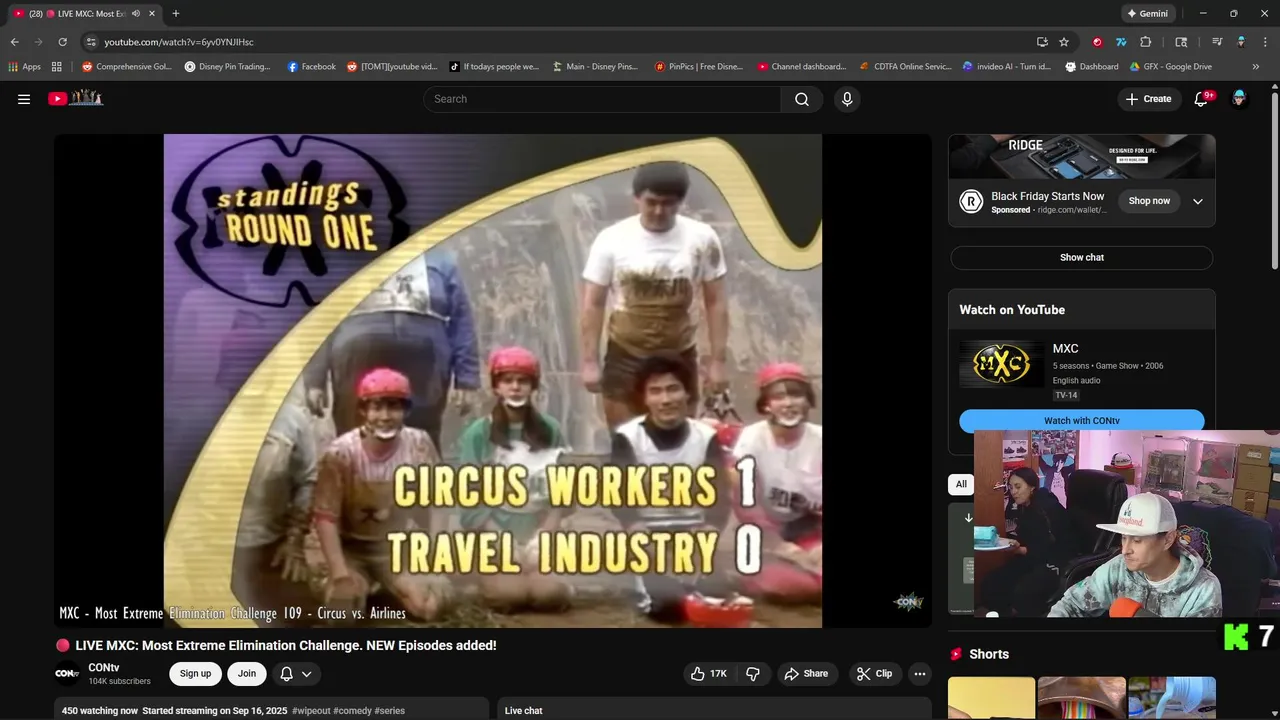View site information icon in address bar
1280x720 pixels.
pos(91,42)
